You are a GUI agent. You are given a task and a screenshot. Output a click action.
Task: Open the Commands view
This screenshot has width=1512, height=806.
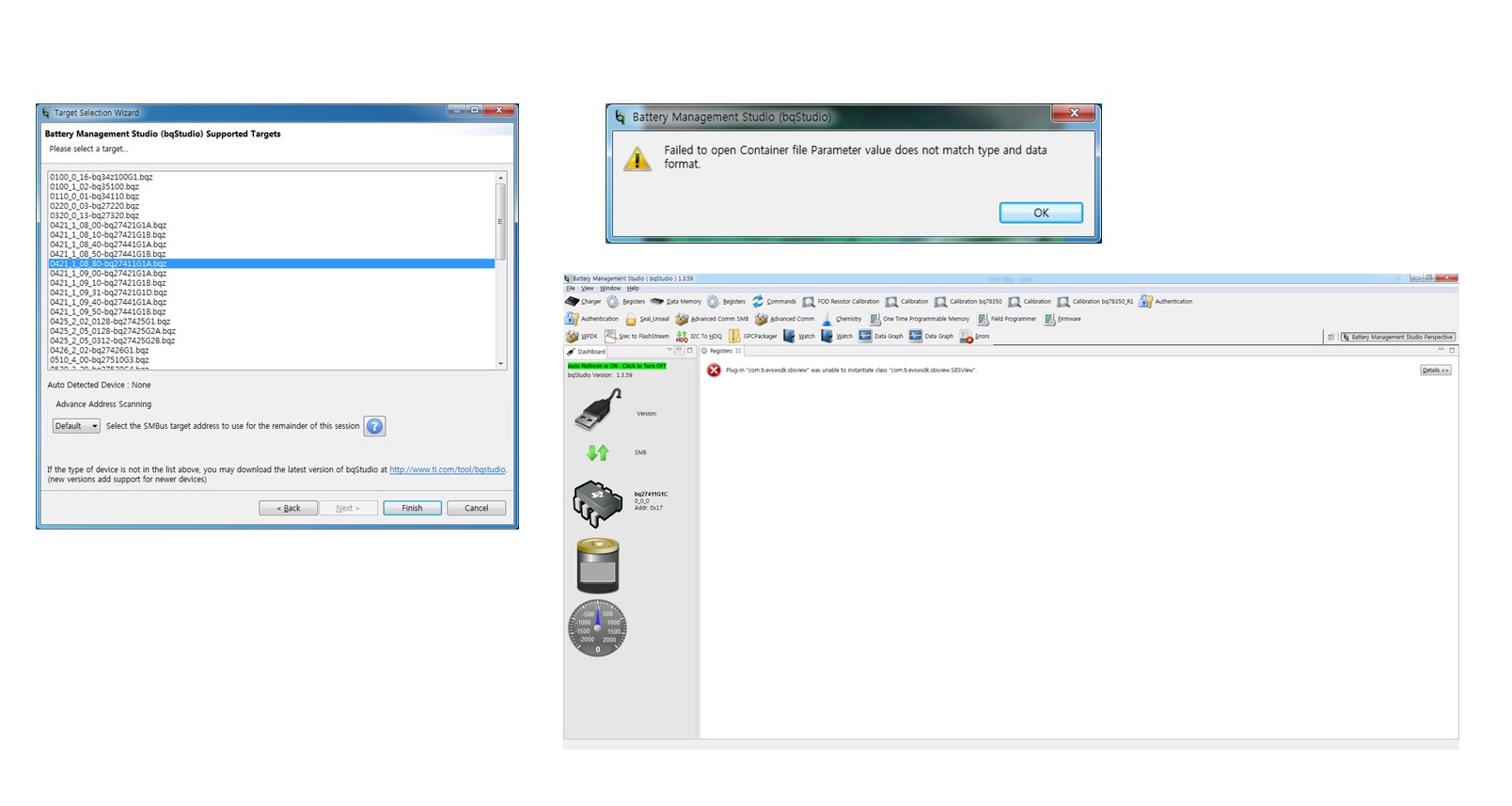[x=774, y=302]
